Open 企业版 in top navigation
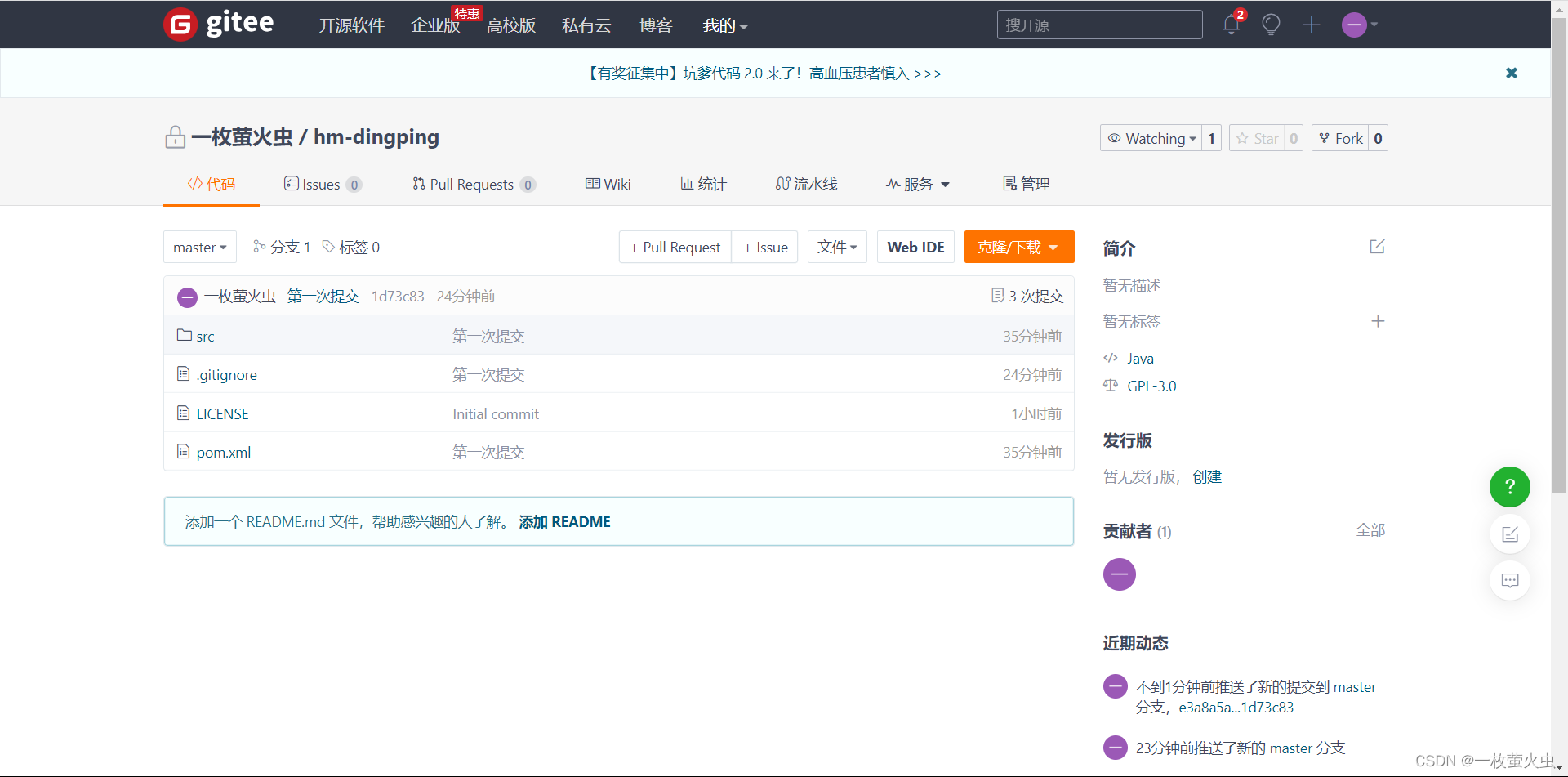This screenshot has width=1568, height=777. click(435, 25)
